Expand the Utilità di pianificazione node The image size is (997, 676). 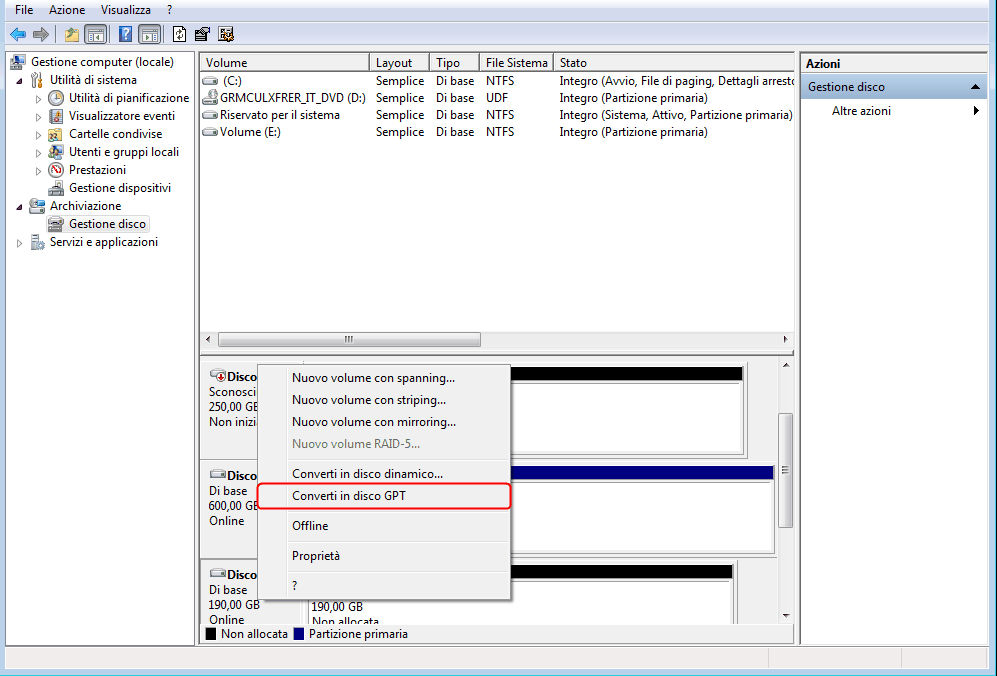(x=38, y=99)
